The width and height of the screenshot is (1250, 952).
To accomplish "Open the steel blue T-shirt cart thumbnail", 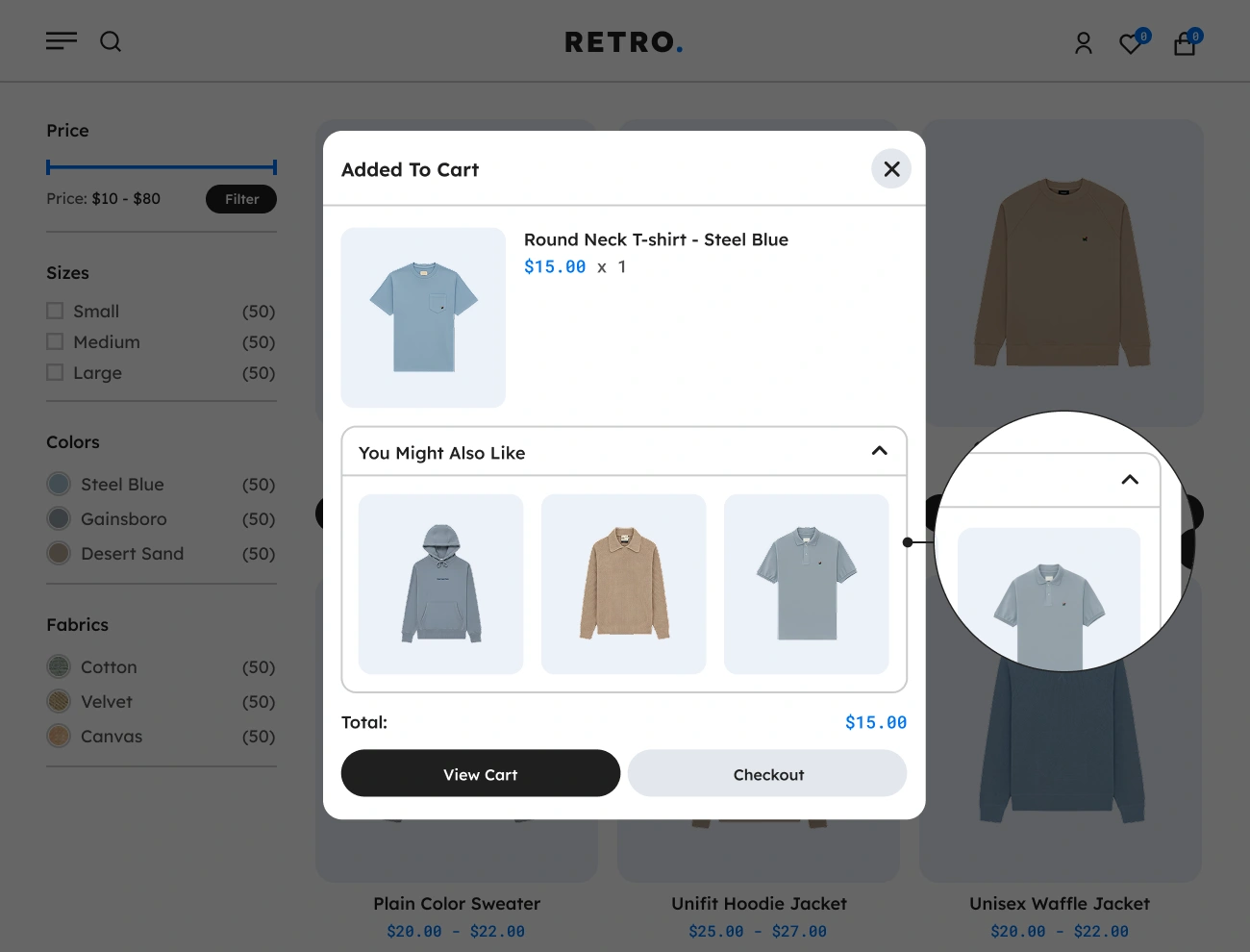I will pos(423,317).
